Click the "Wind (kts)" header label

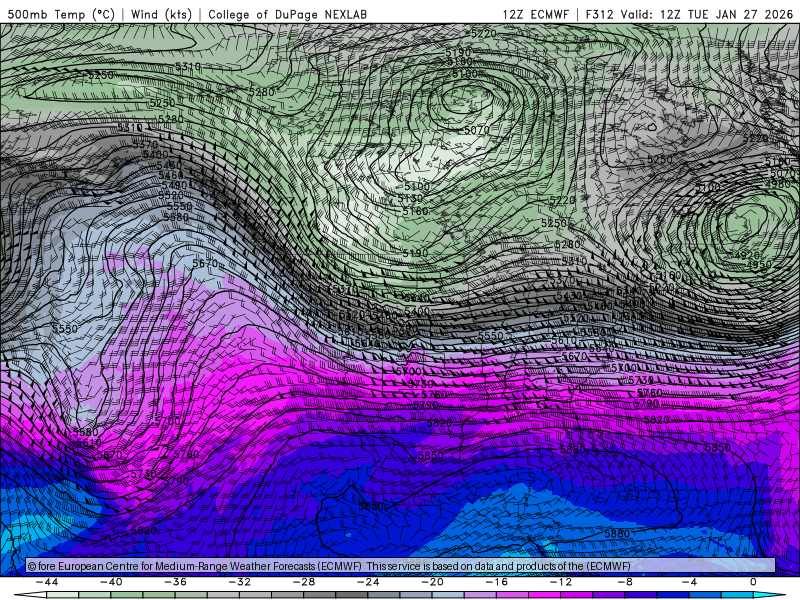tap(162, 14)
